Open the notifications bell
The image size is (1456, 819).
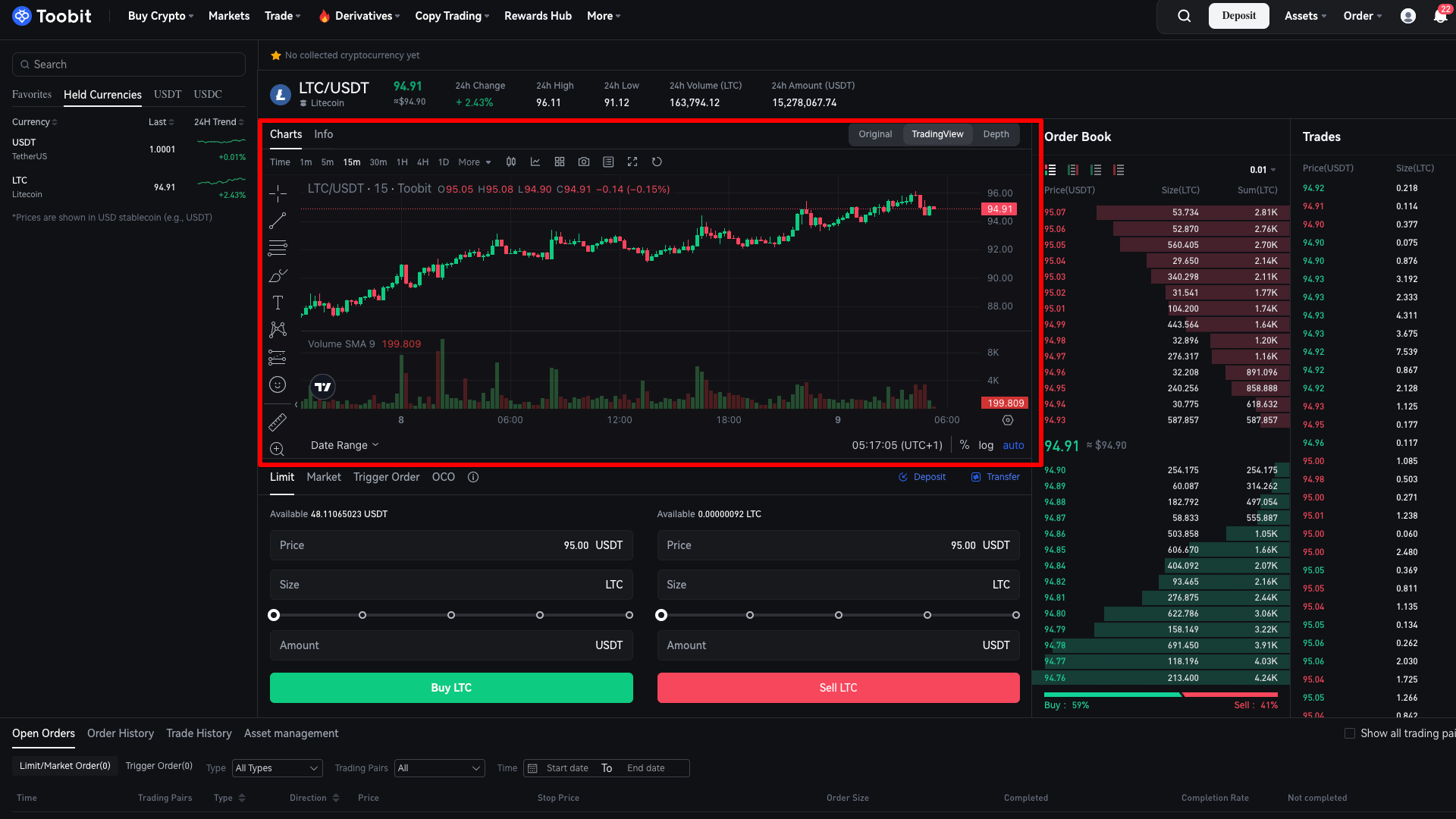coord(1440,16)
